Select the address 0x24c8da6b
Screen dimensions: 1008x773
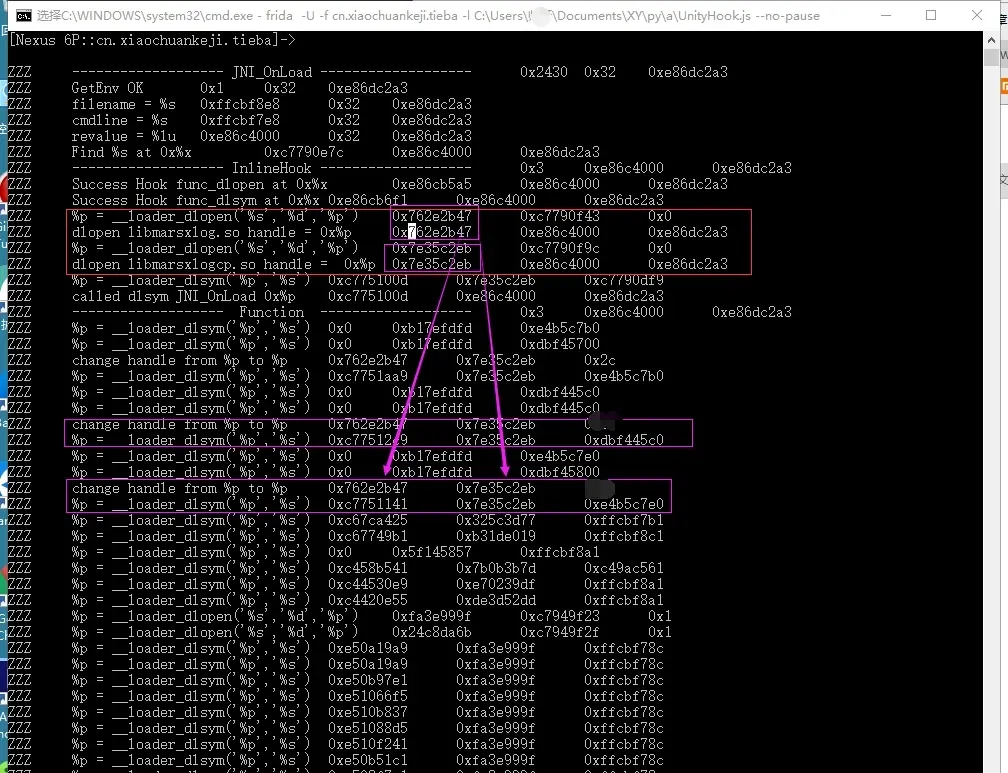pyautogui.click(x=432, y=632)
